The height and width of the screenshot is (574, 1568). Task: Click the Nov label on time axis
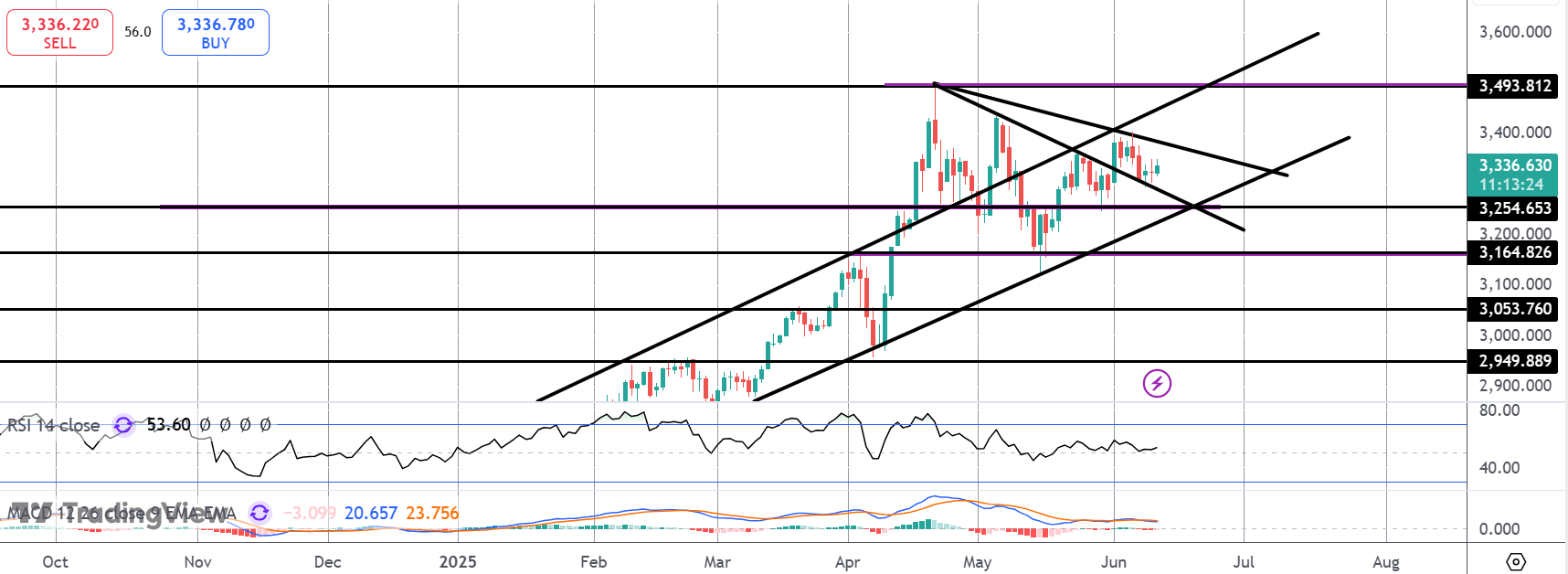click(x=197, y=562)
